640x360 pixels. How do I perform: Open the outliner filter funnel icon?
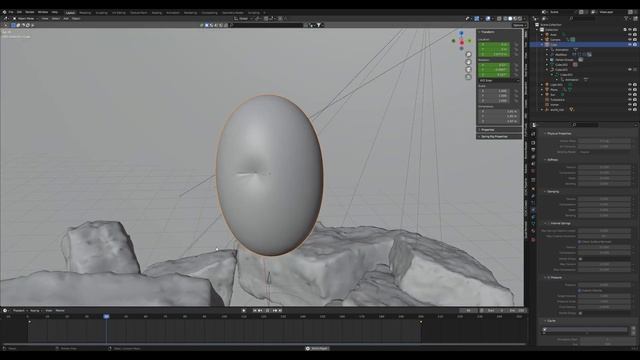[x=627, y=18]
